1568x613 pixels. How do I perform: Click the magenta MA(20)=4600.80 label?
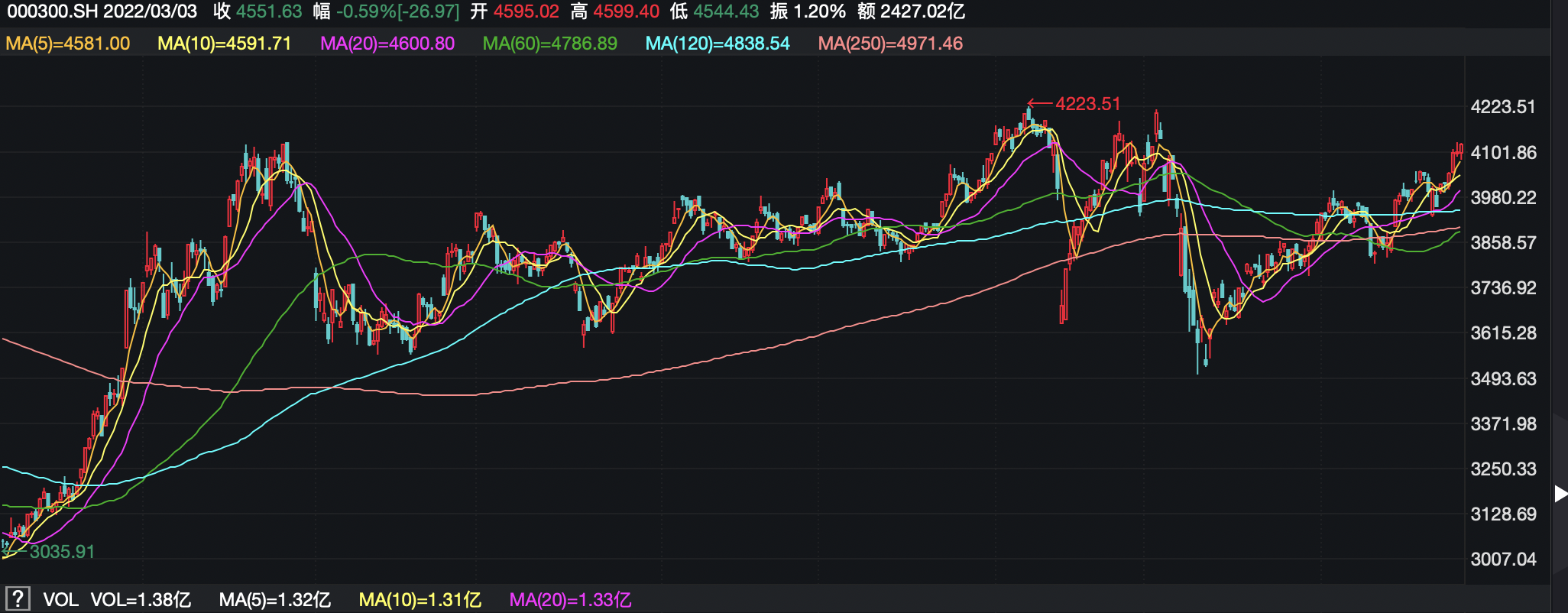387,44
